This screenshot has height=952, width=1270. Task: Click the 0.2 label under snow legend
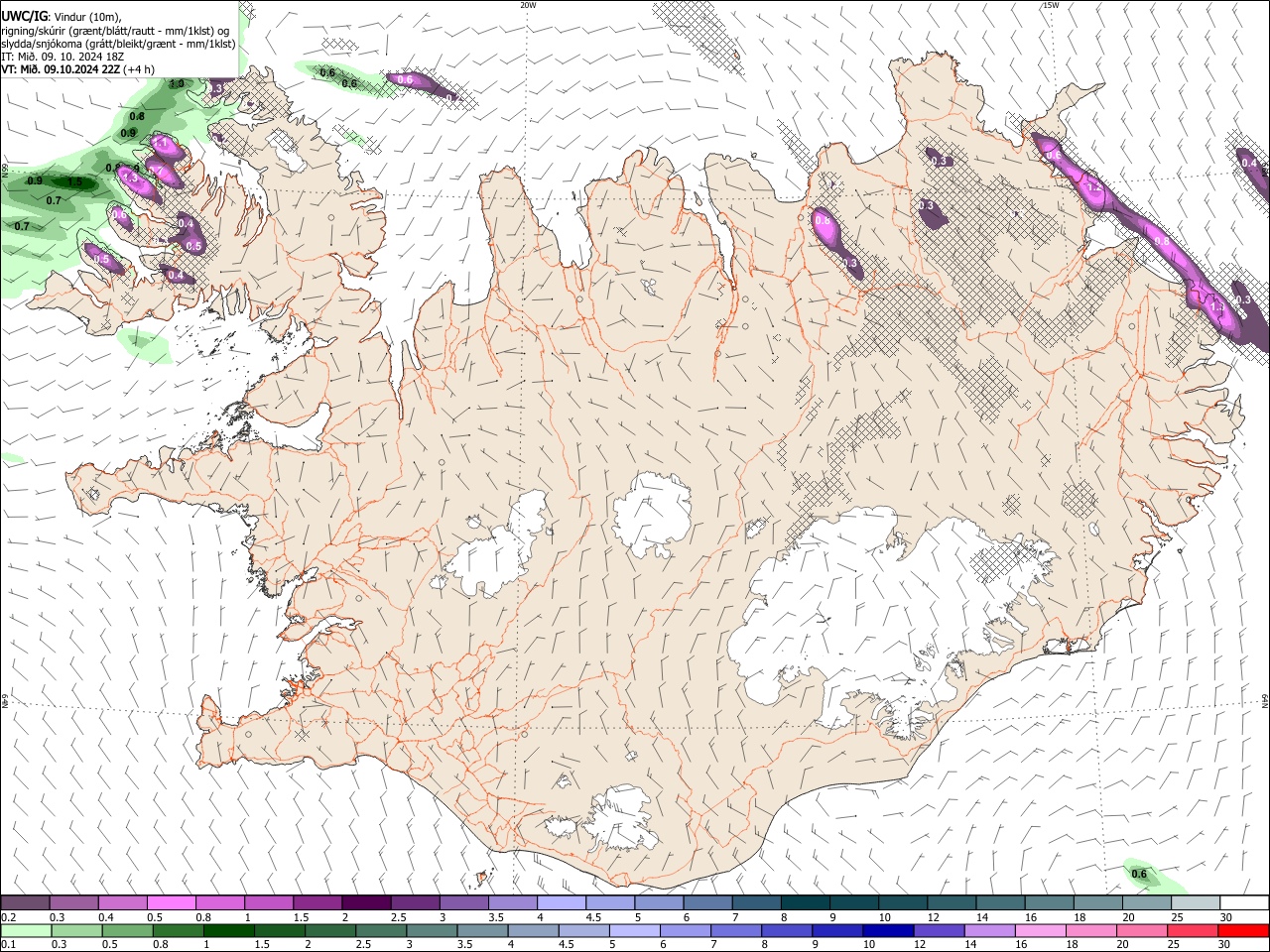point(8,917)
